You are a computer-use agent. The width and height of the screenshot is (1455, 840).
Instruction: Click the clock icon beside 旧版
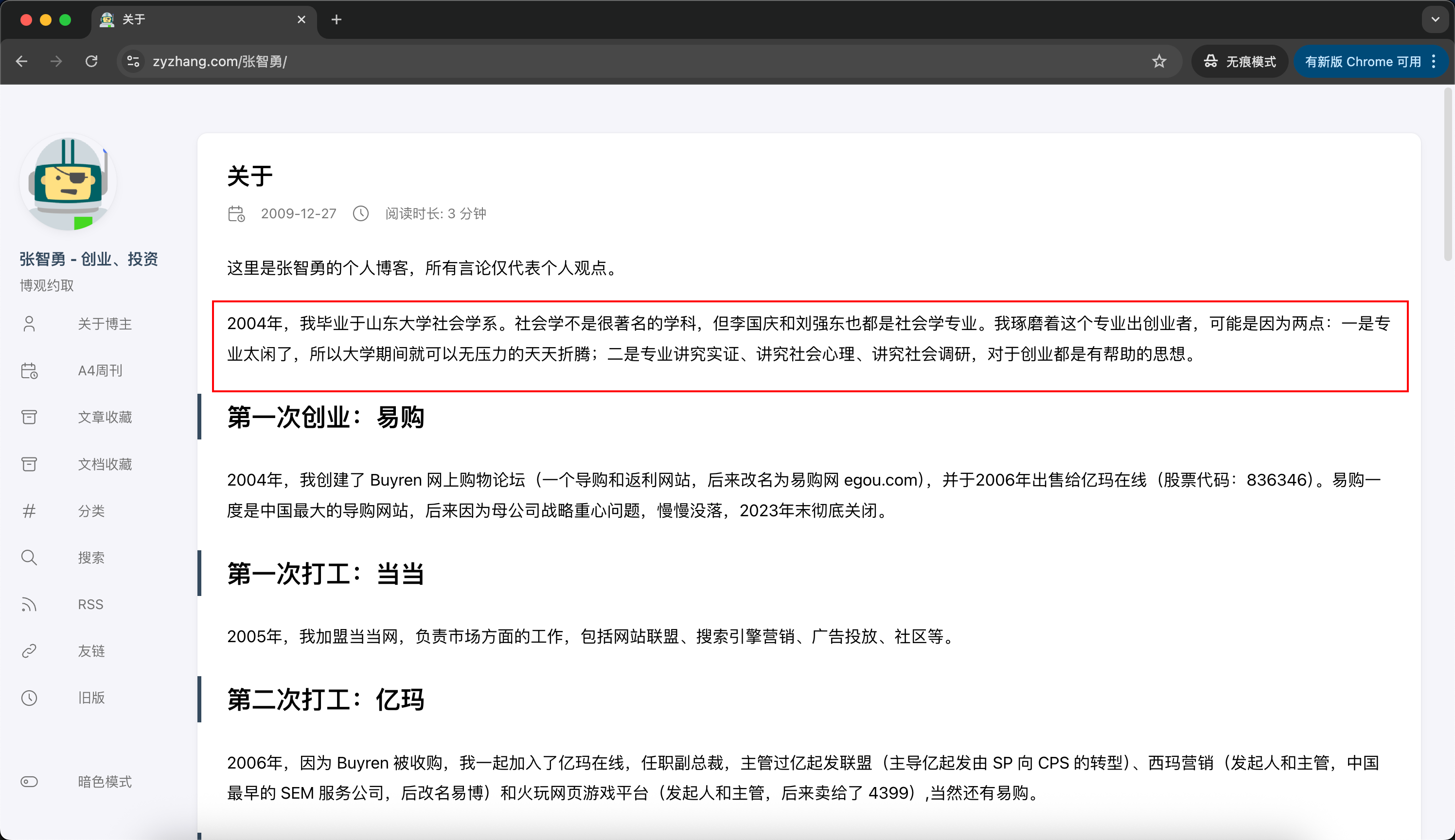coord(29,698)
